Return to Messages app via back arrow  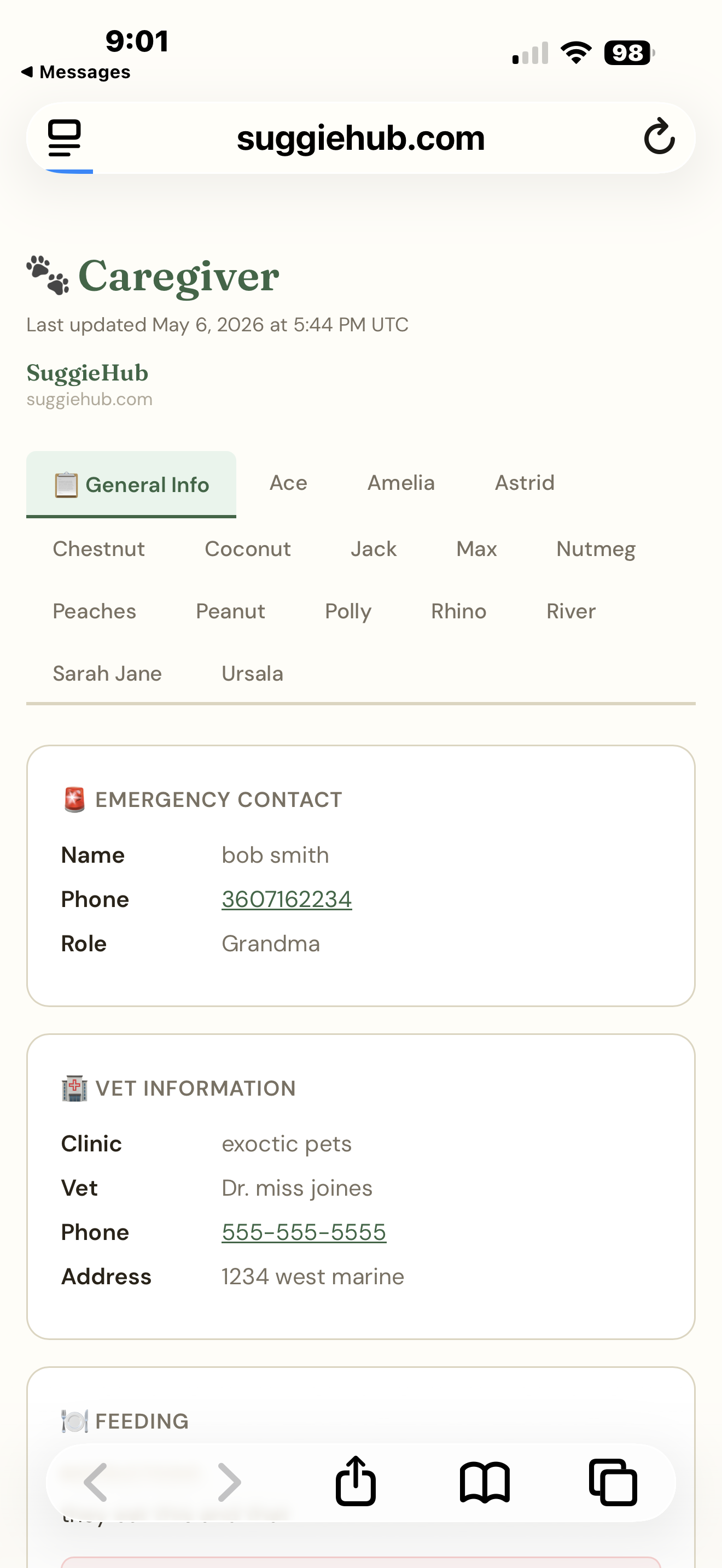point(75,72)
